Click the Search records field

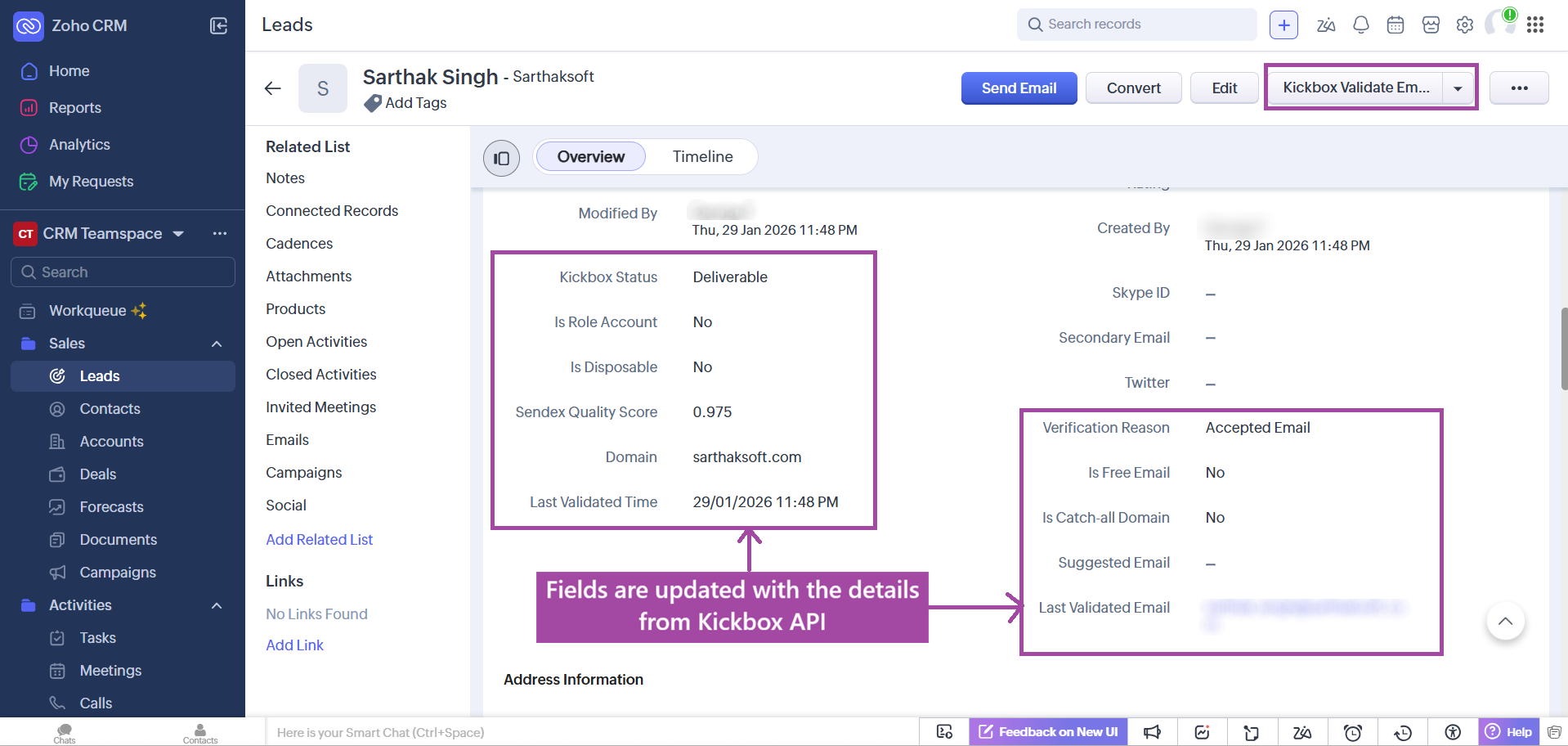(1145, 25)
